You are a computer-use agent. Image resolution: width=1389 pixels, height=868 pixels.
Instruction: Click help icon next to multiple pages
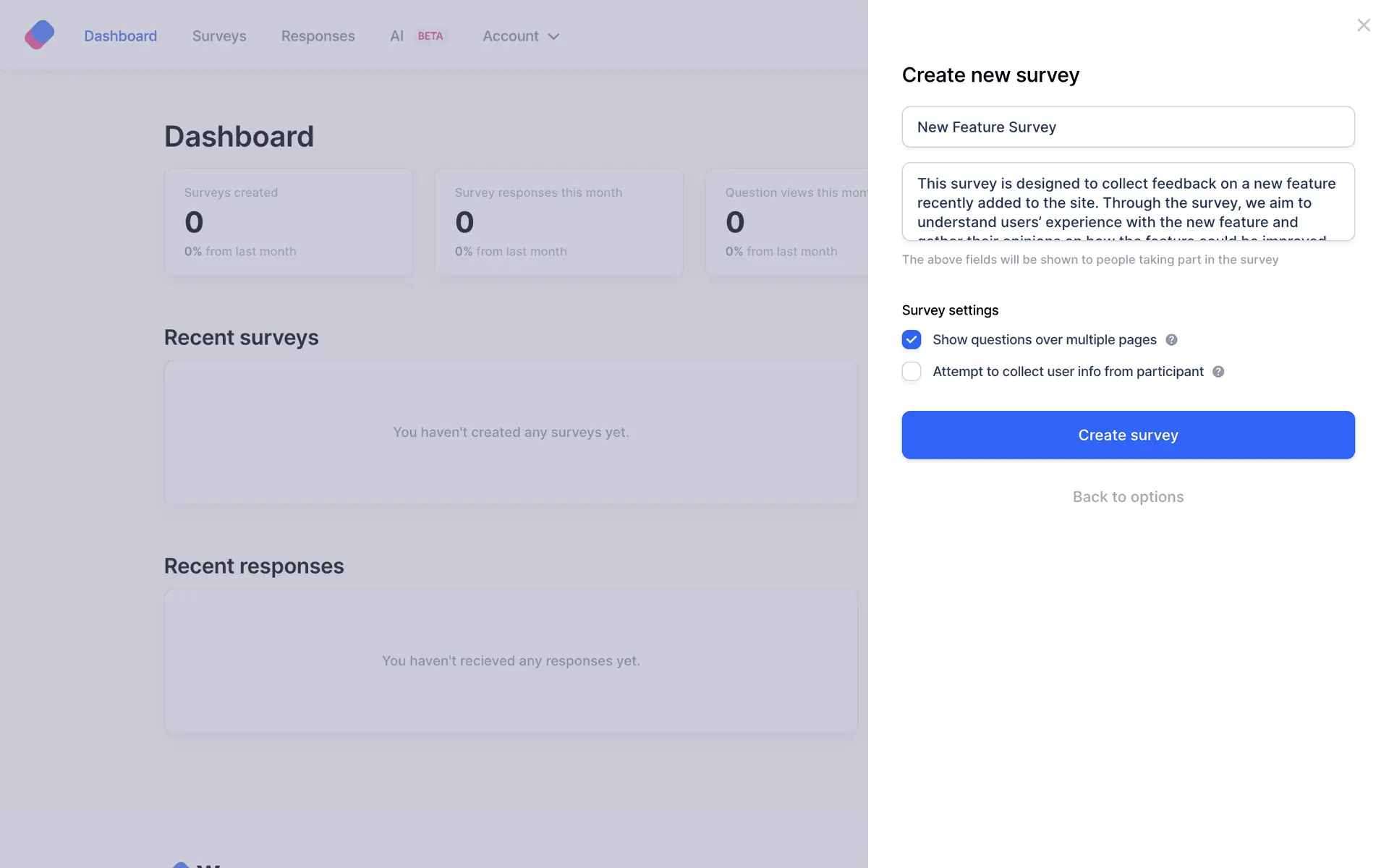coord(1171,340)
